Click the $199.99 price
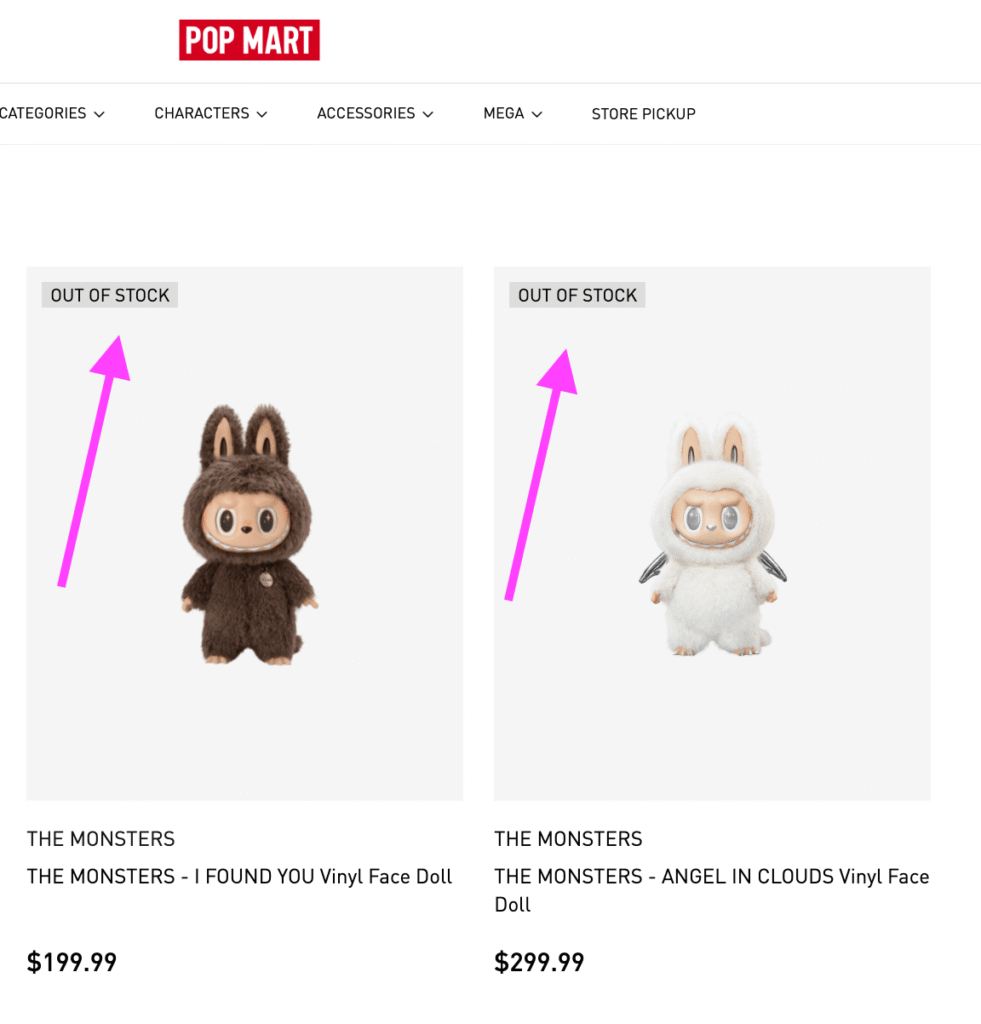981x1024 pixels. point(72,962)
